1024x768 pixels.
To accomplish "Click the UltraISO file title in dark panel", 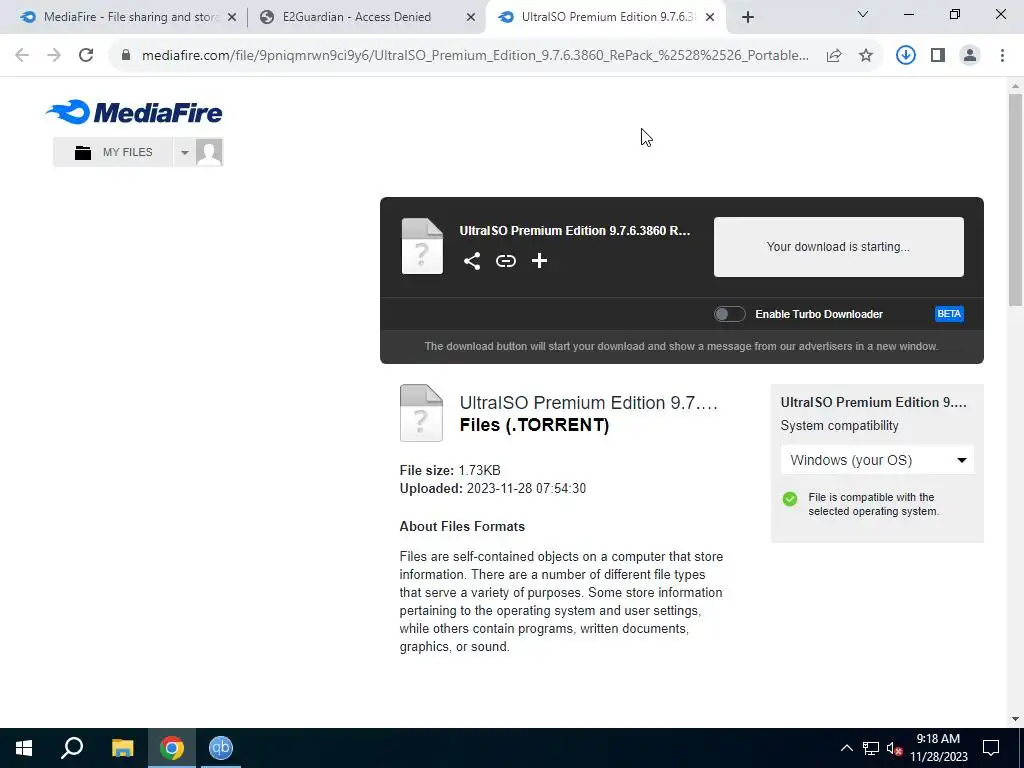I will coord(575,231).
